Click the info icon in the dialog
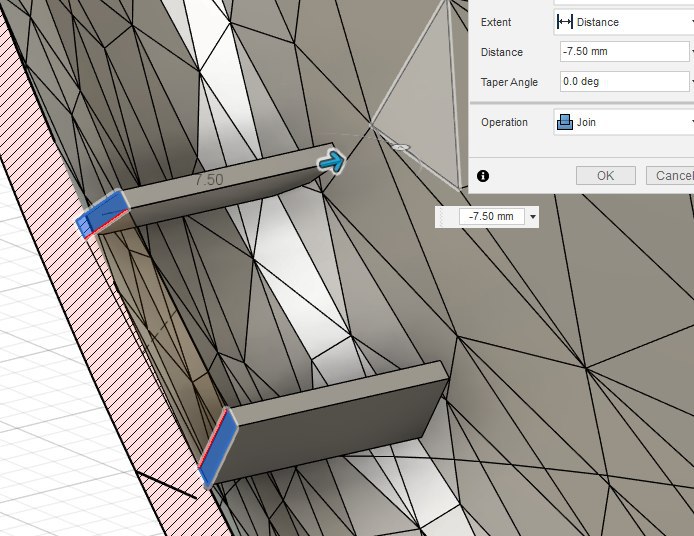Screen dimensions: 694x536 [483, 176]
